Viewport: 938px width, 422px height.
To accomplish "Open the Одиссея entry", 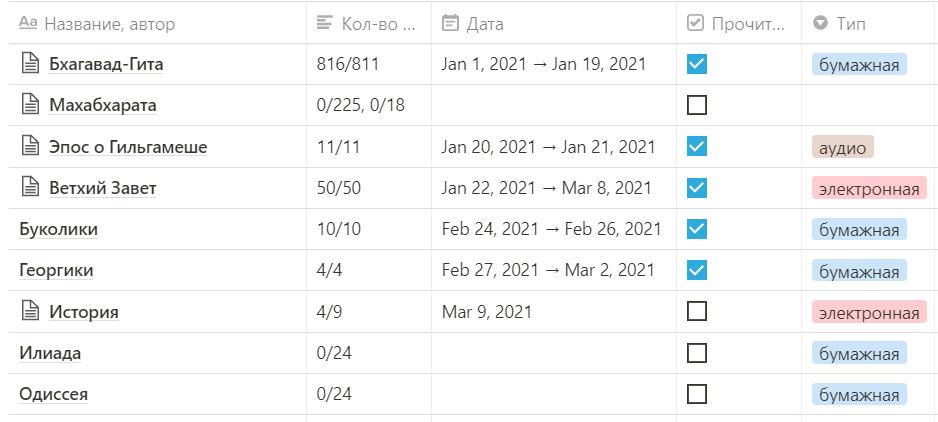I will [54, 394].
